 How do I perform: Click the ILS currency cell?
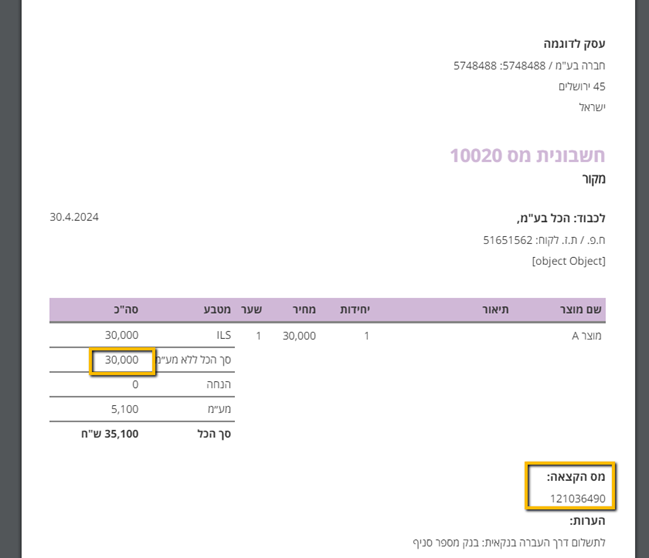[x=224, y=335]
